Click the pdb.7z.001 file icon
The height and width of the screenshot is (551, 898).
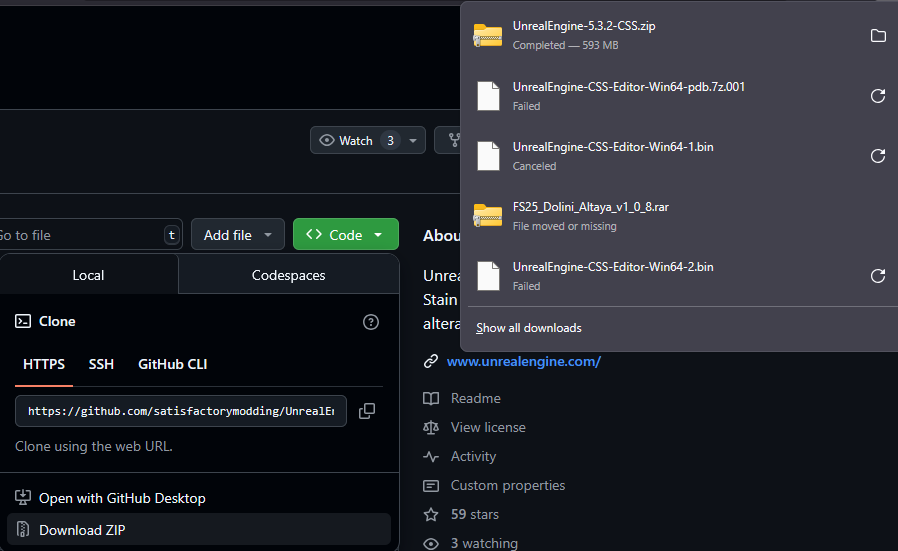489,96
